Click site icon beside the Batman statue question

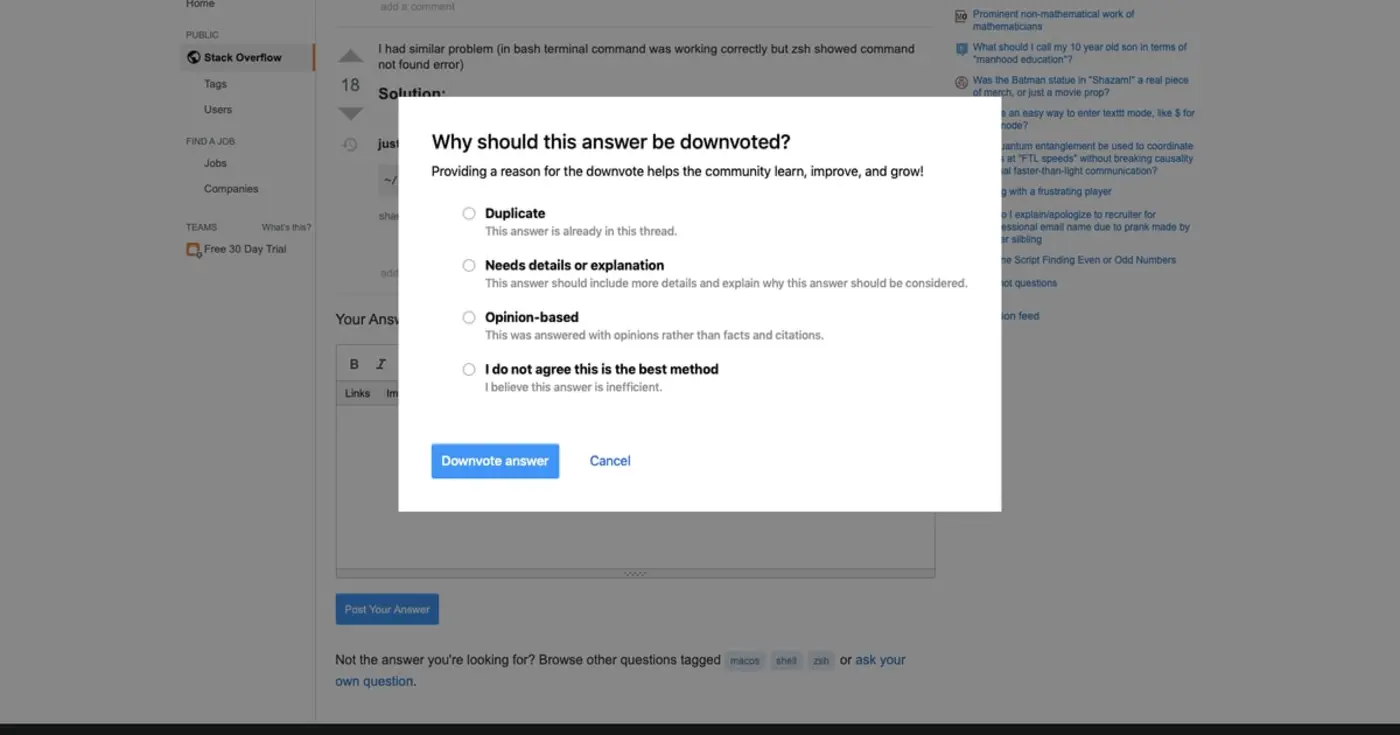962,82
